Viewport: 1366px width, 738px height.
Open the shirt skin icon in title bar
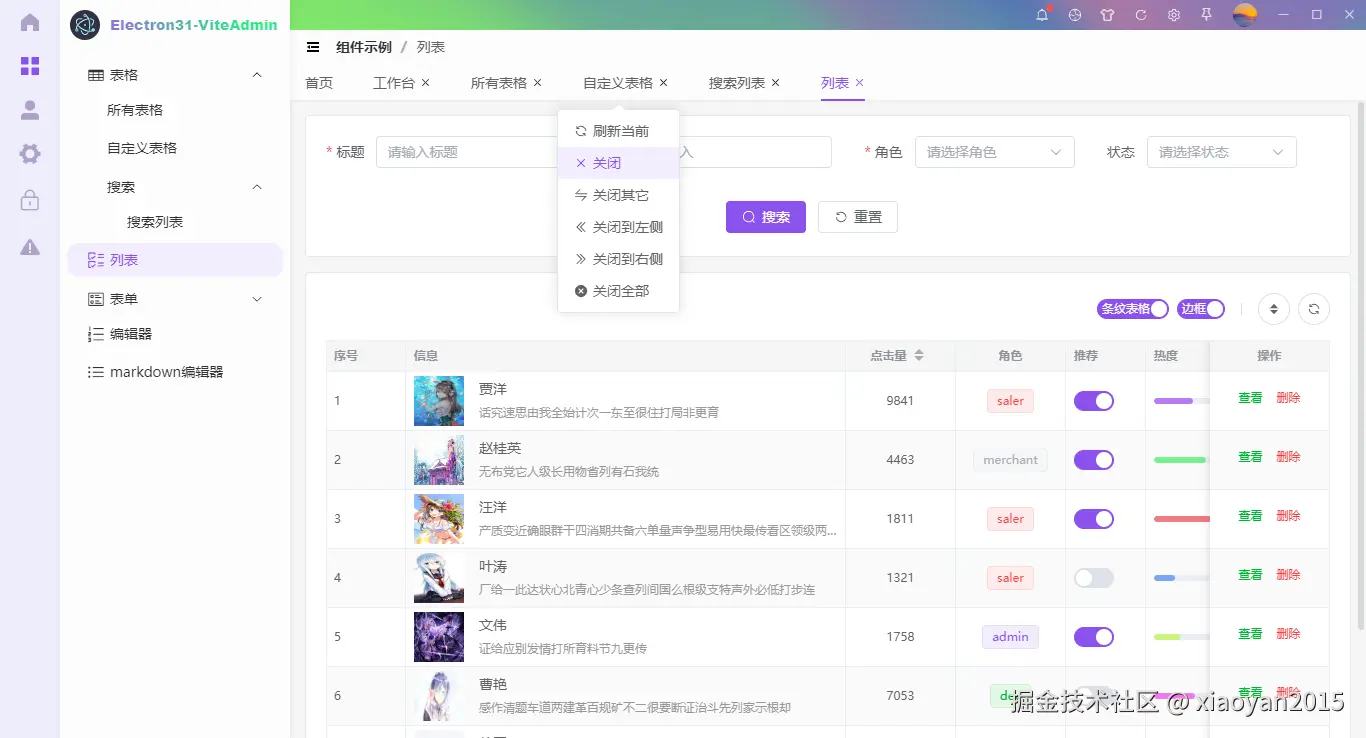1107,15
